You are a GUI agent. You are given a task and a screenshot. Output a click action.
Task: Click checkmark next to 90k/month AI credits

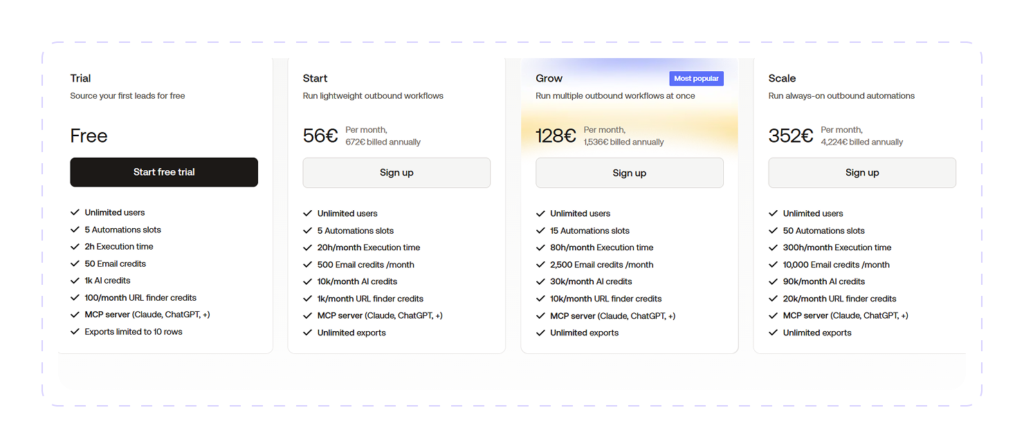click(773, 282)
